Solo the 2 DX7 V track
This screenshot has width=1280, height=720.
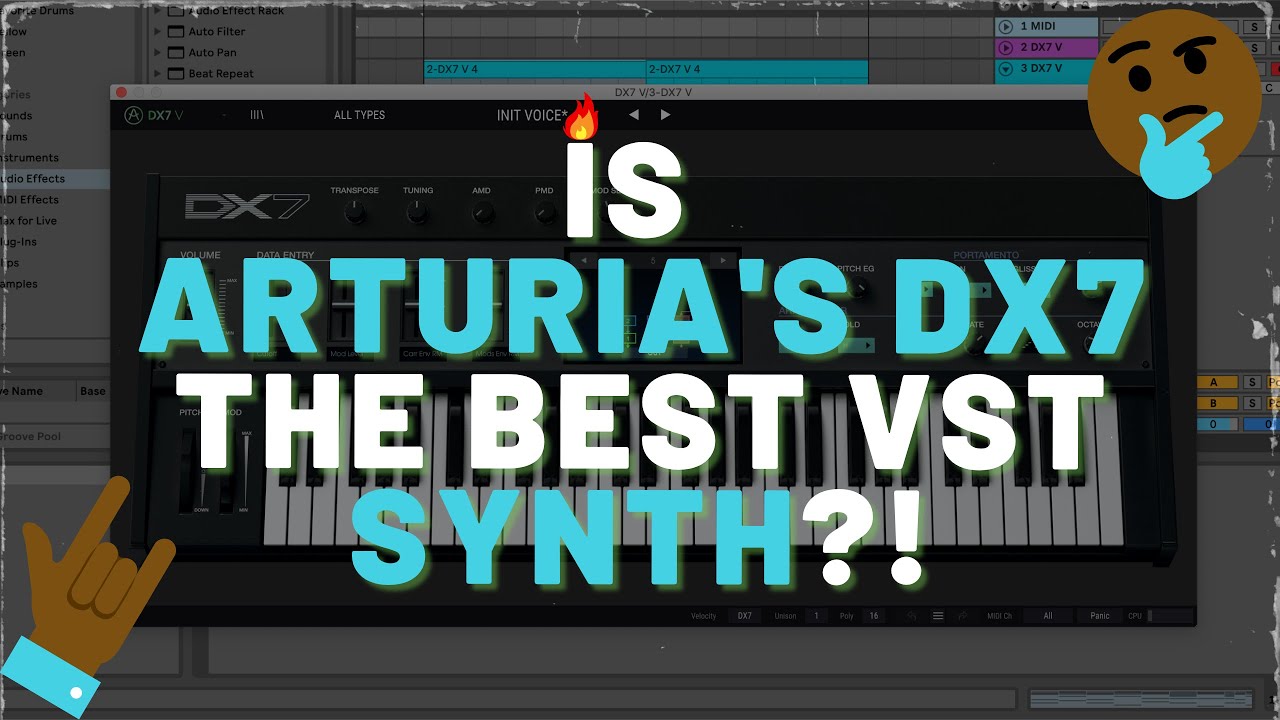1254,48
